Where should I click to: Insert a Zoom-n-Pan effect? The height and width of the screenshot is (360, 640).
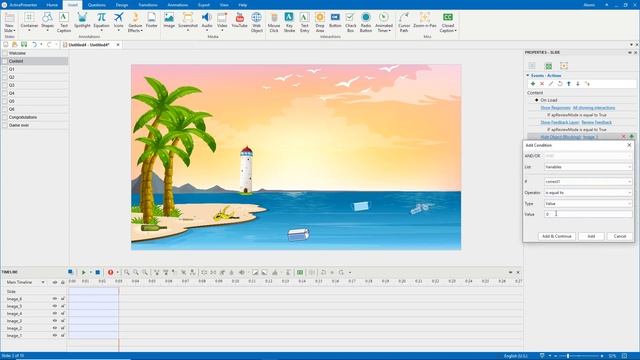(x=424, y=20)
